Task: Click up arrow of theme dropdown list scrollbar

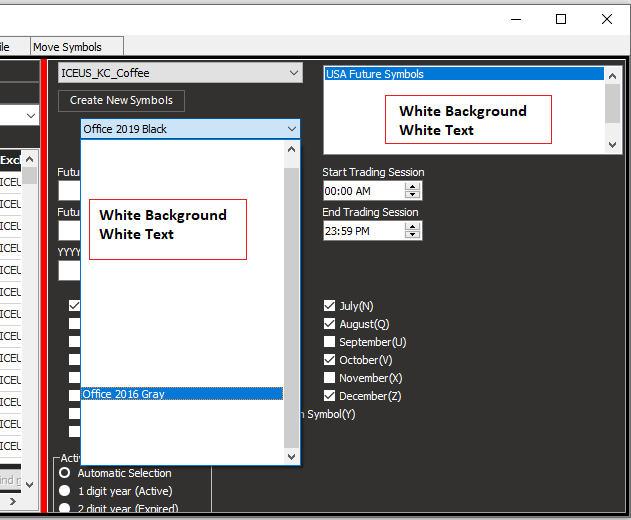Action: (292, 149)
